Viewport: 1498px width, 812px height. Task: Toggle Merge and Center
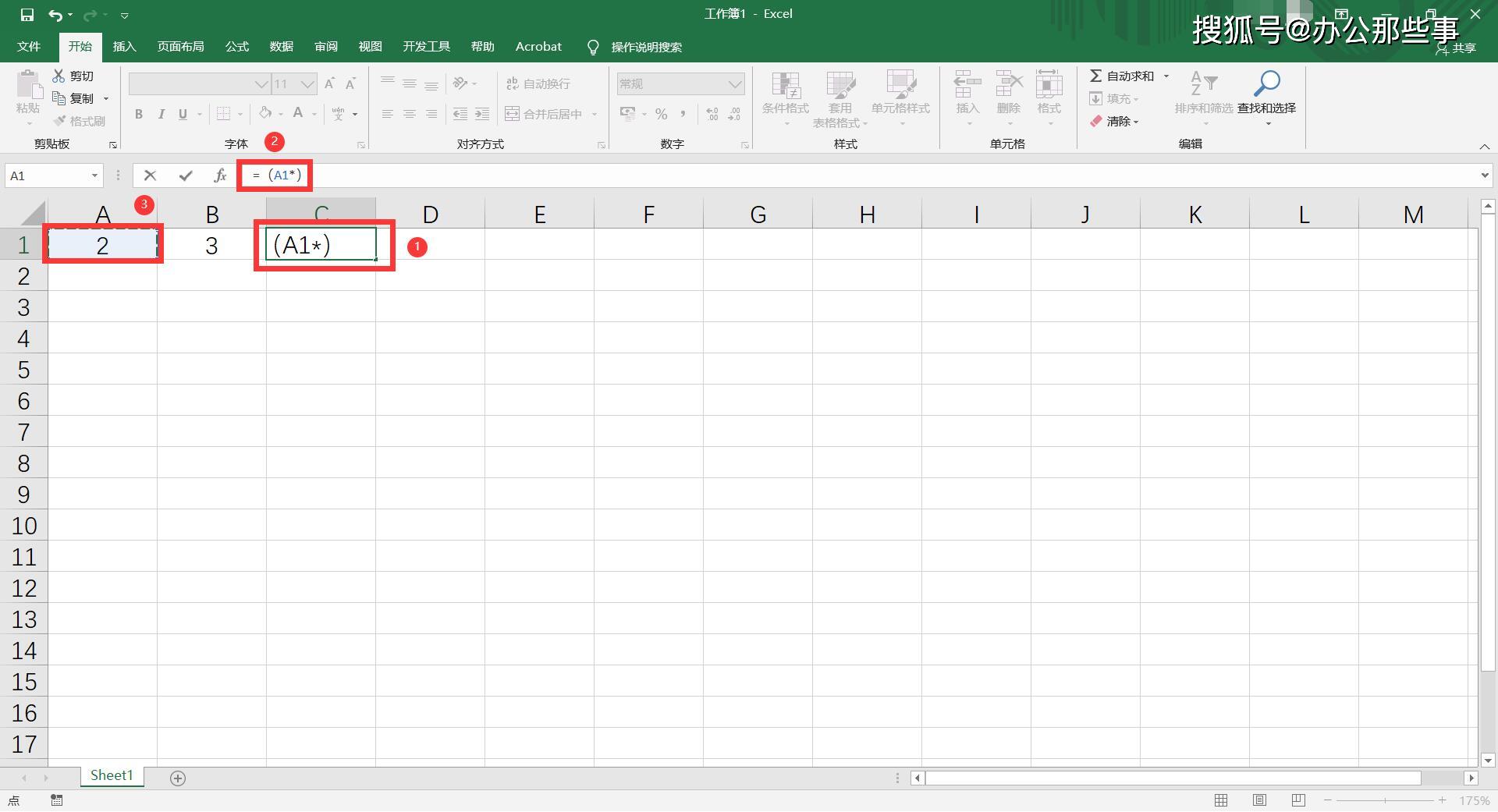coord(544,114)
